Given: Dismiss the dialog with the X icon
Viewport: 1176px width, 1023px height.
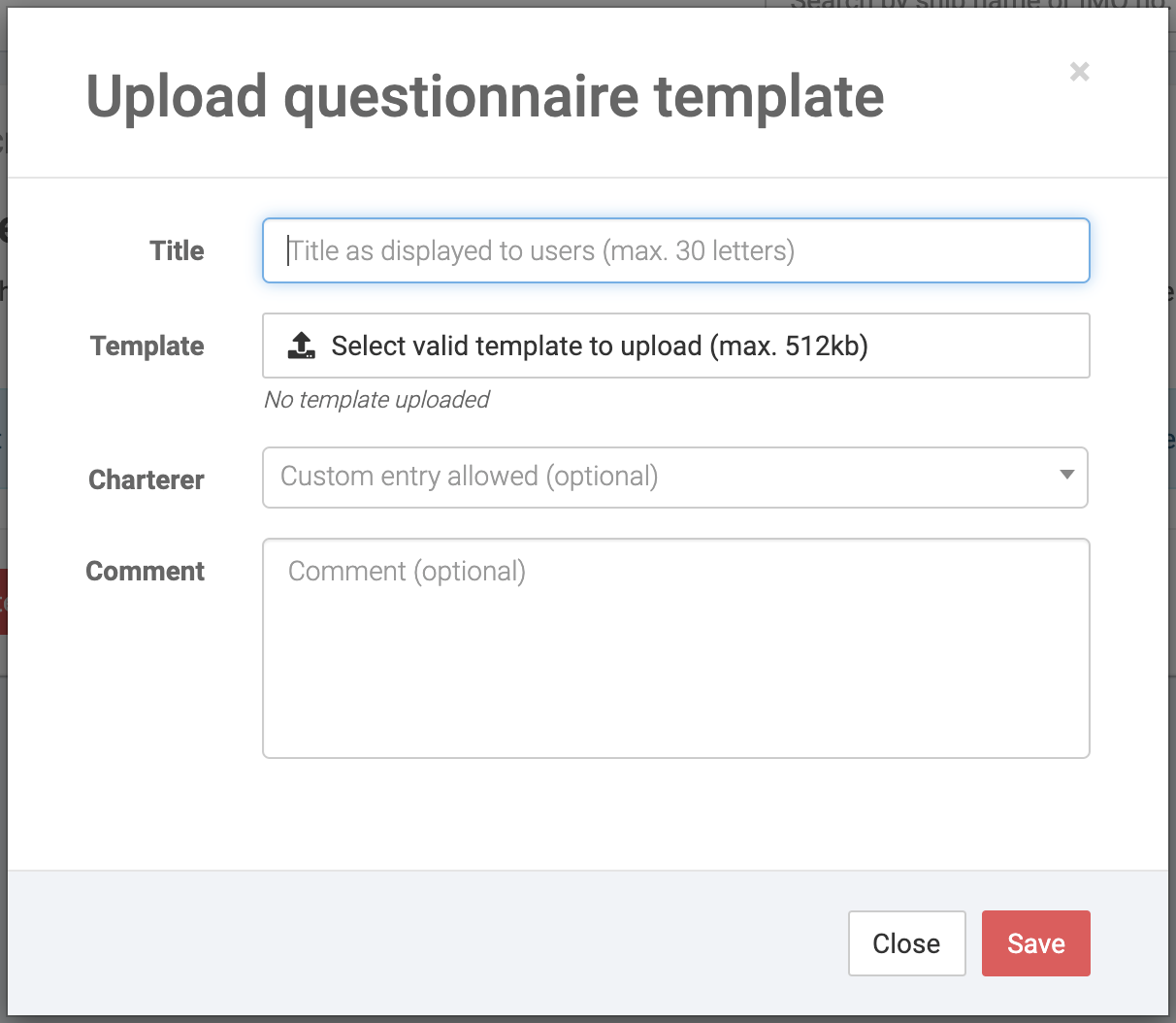Looking at the screenshot, I should pyautogui.click(x=1079, y=72).
